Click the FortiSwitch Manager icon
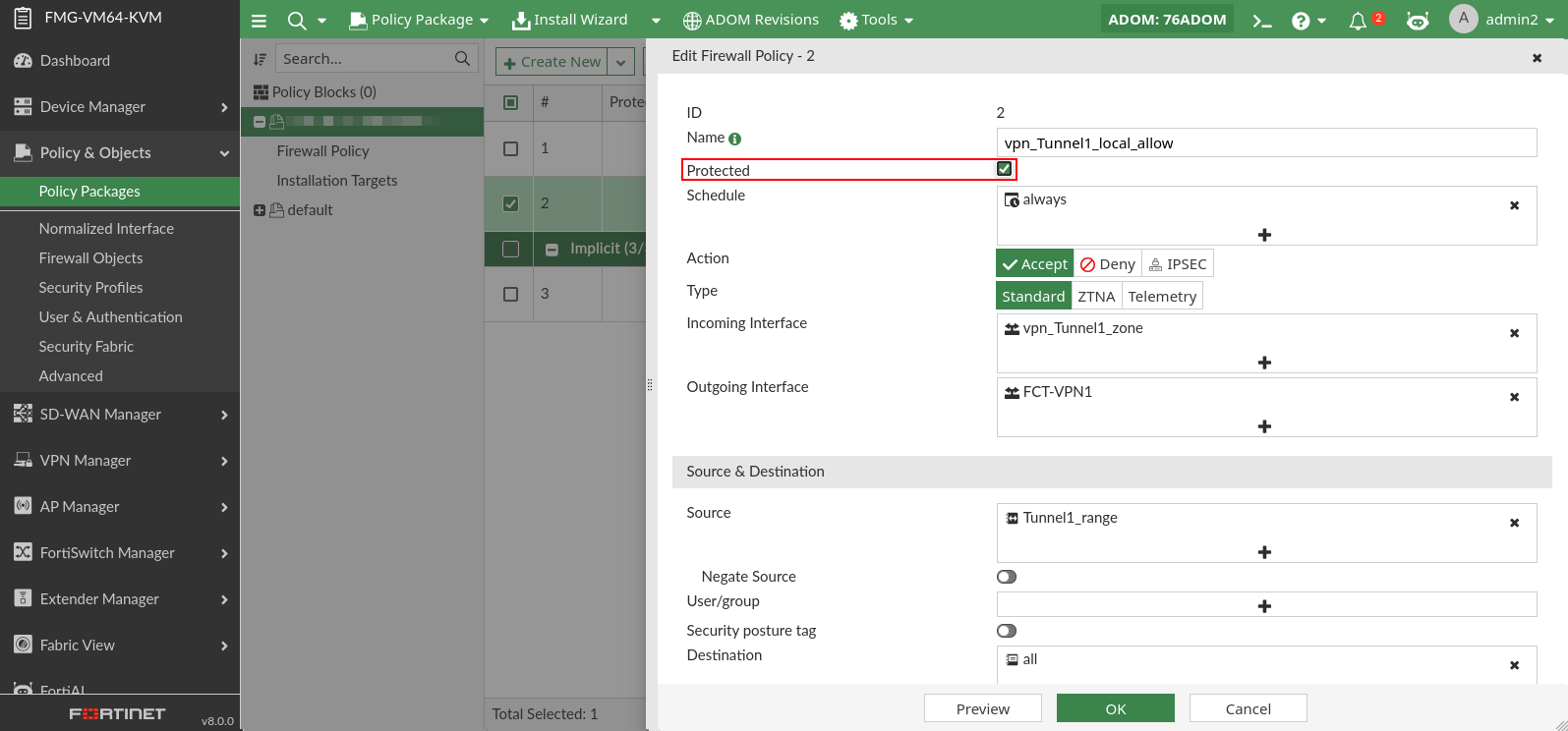Viewport: 1568px width, 731px height. pyautogui.click(x=23, y=553)
